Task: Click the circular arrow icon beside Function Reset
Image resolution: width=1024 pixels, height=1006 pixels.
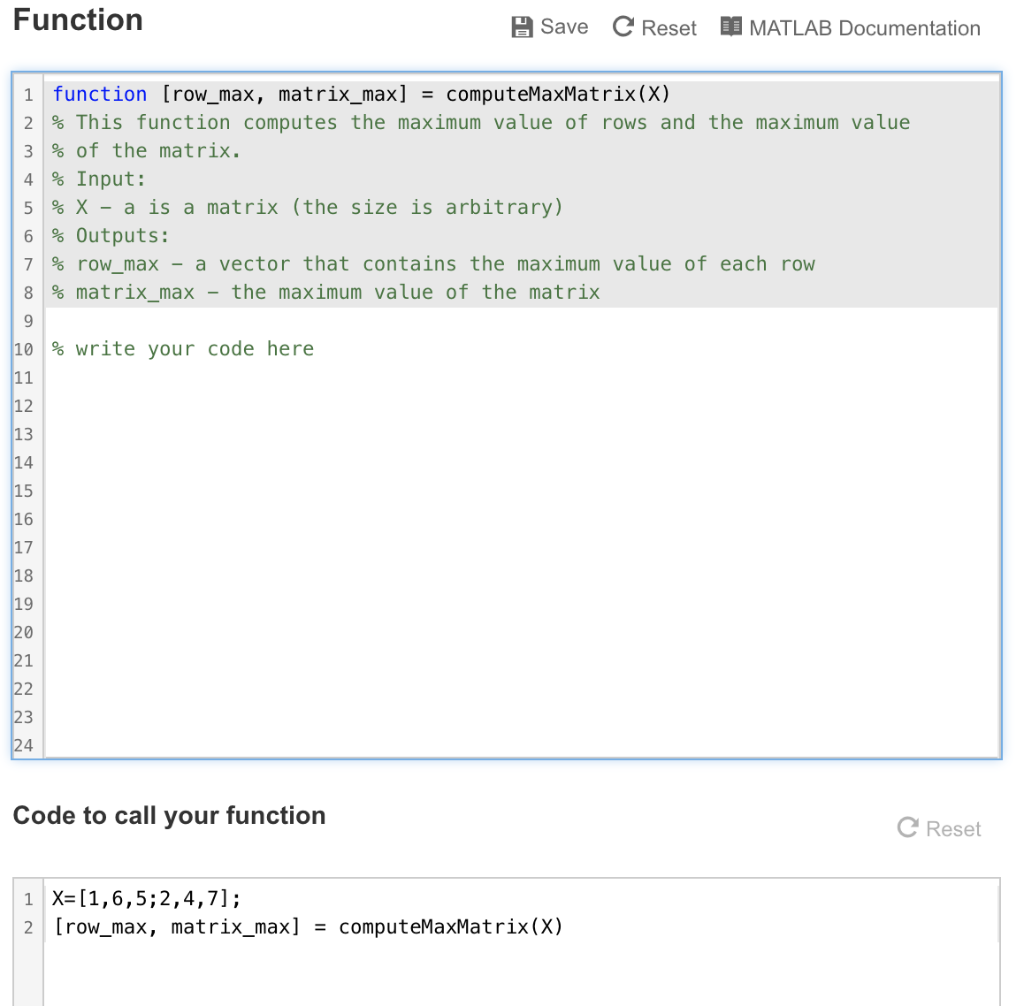Action: [x=623, y=27]
